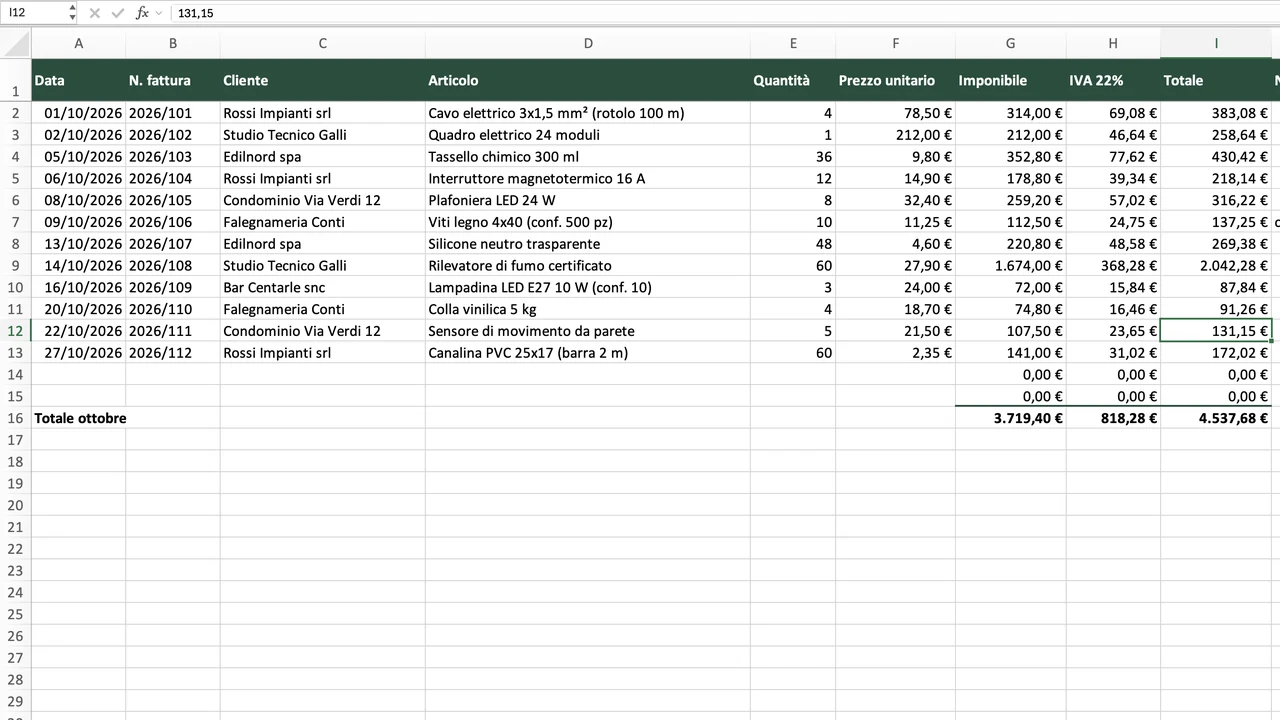This screenshot has width=1280, height=720.
Task: Select column A header
Action: click(x=79, y=43)
